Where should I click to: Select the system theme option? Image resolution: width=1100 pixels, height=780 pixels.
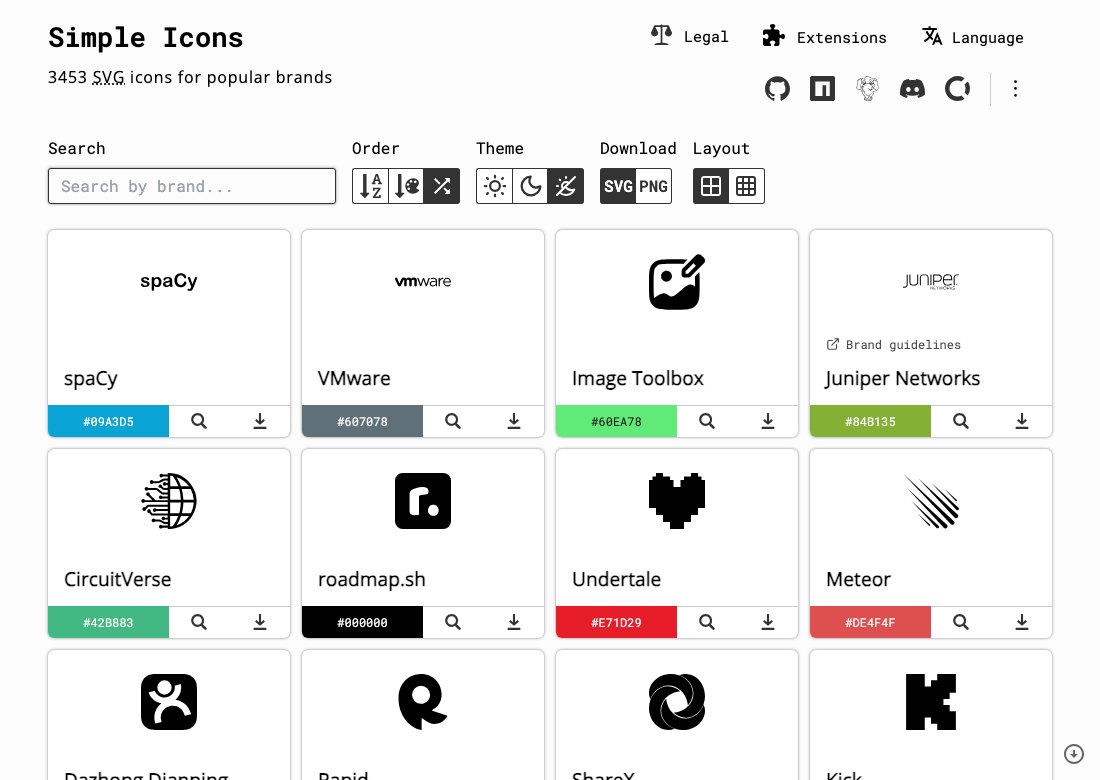pyautogui.click(x=566, y=186)
